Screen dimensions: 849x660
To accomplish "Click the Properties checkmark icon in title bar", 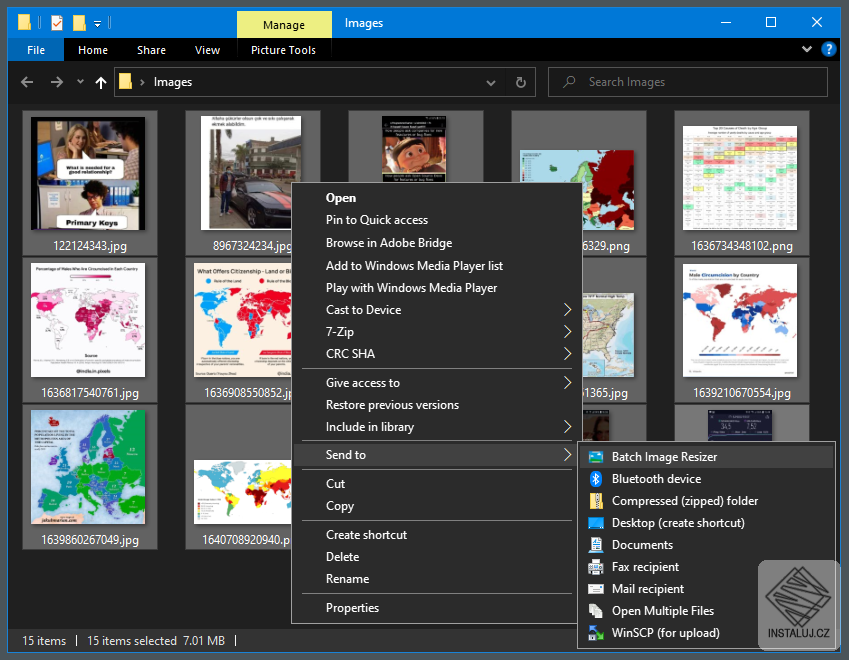I will pos(57,23).
